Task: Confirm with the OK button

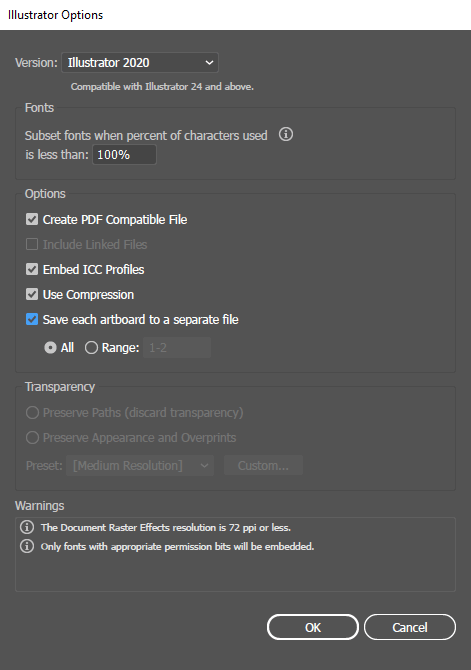Action: pyautogui.click(x=313, y=627)
